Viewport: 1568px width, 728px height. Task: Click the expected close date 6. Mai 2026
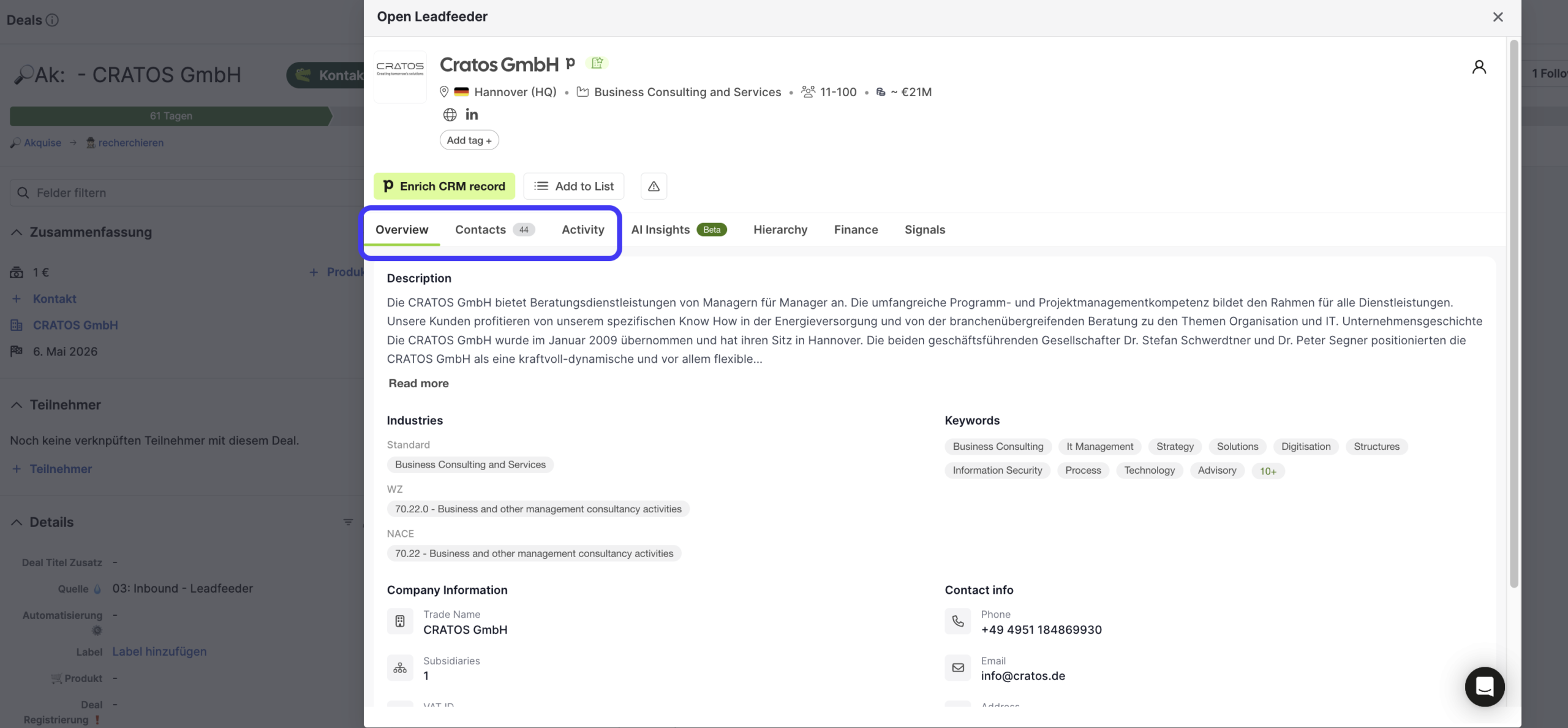tap(65, 352)
